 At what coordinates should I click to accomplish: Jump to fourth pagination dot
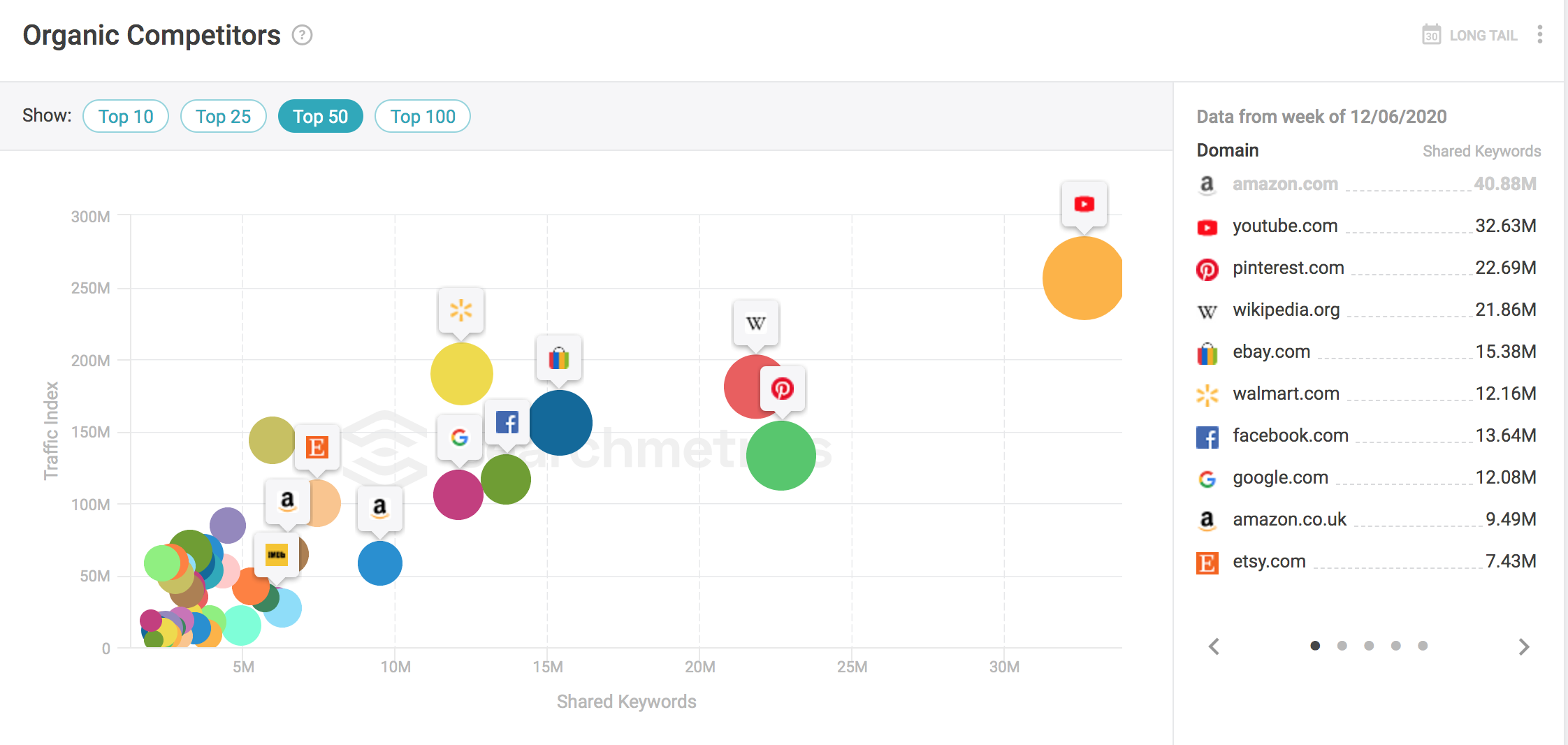tap(1395, 646)
